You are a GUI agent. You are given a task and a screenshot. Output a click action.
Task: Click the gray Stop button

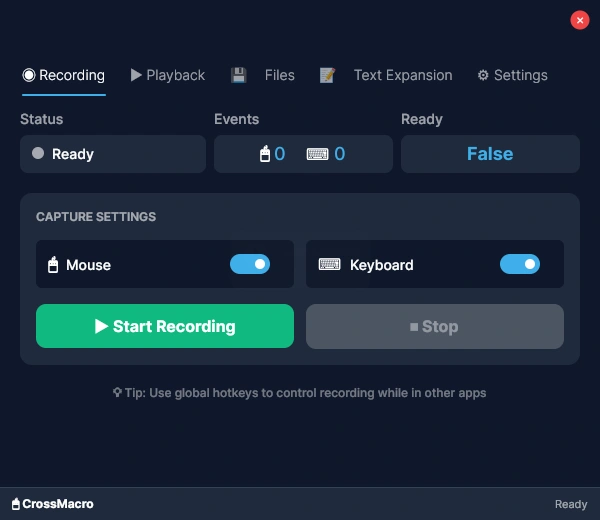[x=434, y=326]
